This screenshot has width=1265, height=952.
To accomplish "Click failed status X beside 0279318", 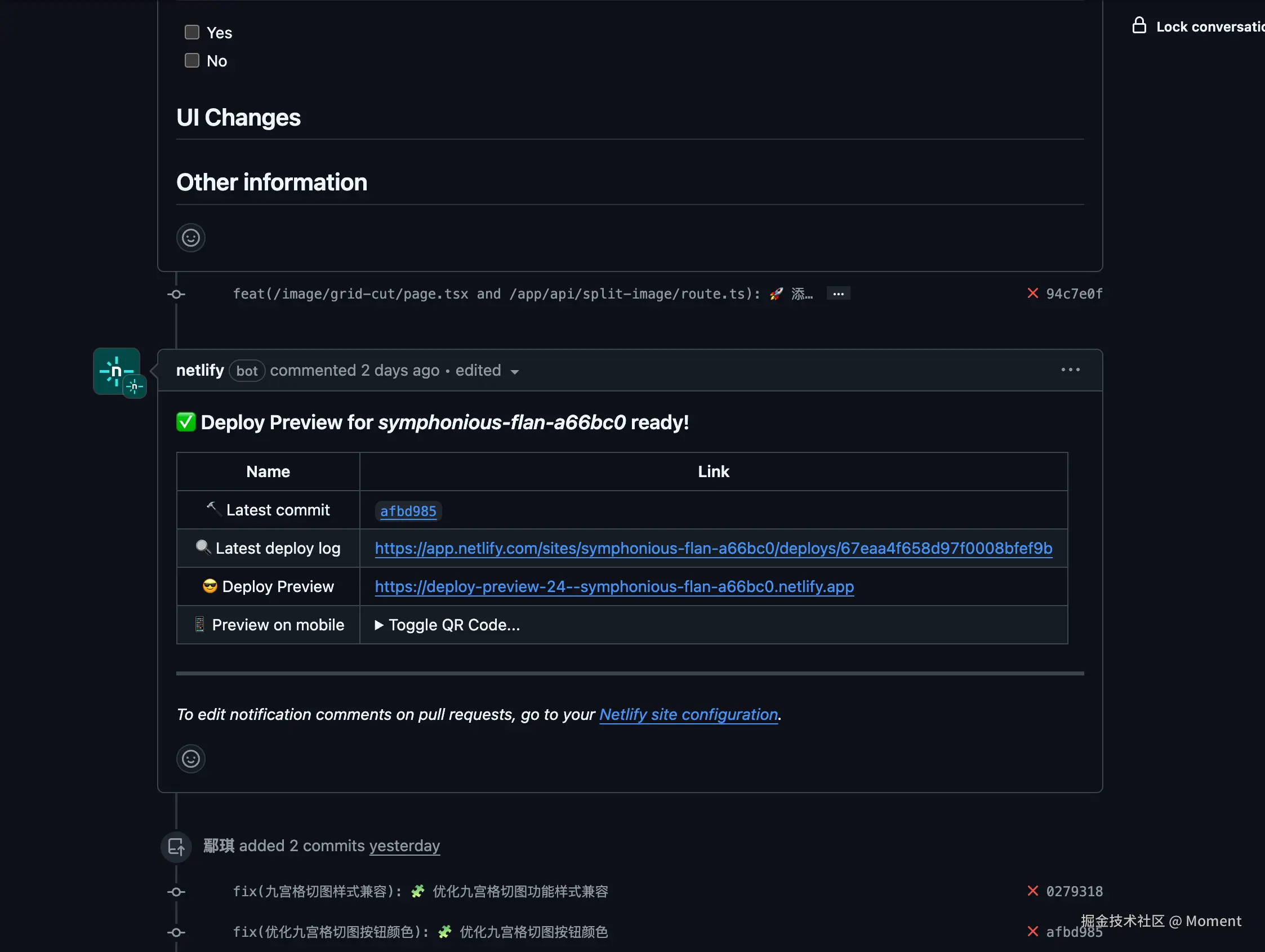I will point(1032,891).
